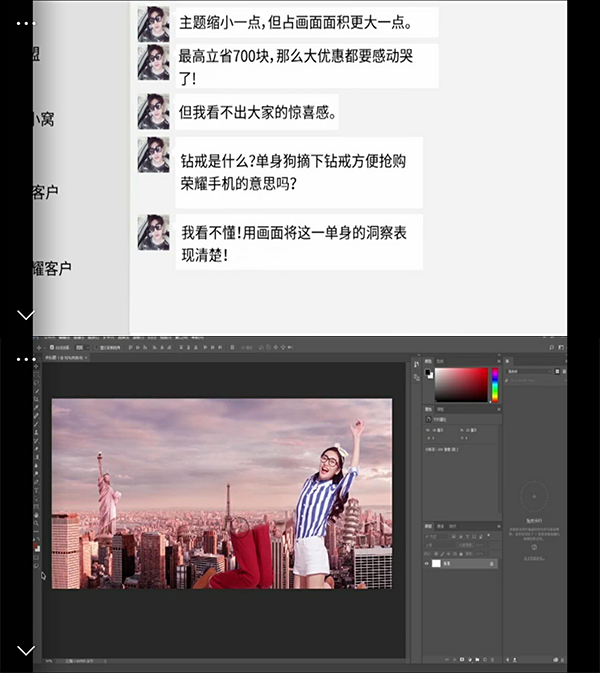Click the toolbox foreground color swatch
The height and width of the screenshot is (673, 600).
point(35,545)
